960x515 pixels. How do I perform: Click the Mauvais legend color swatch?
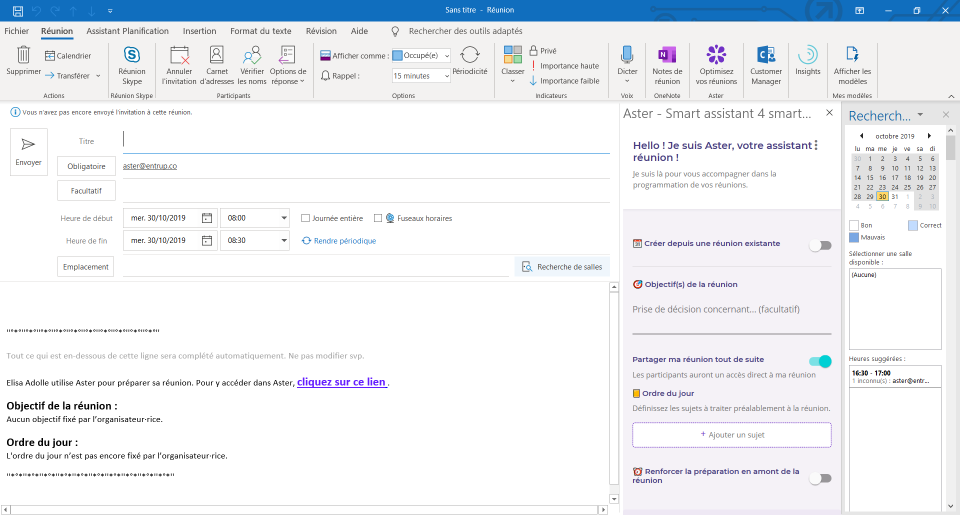coord(853,238)
